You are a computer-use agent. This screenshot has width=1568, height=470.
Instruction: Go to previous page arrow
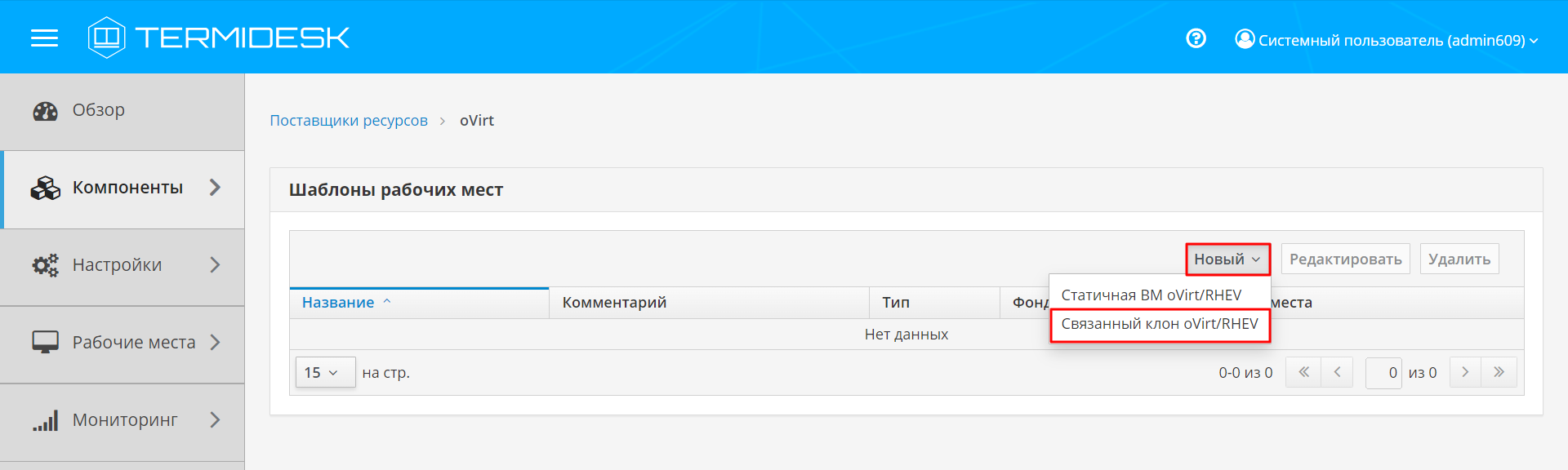pyautogui.click(x=1337, y=372)
